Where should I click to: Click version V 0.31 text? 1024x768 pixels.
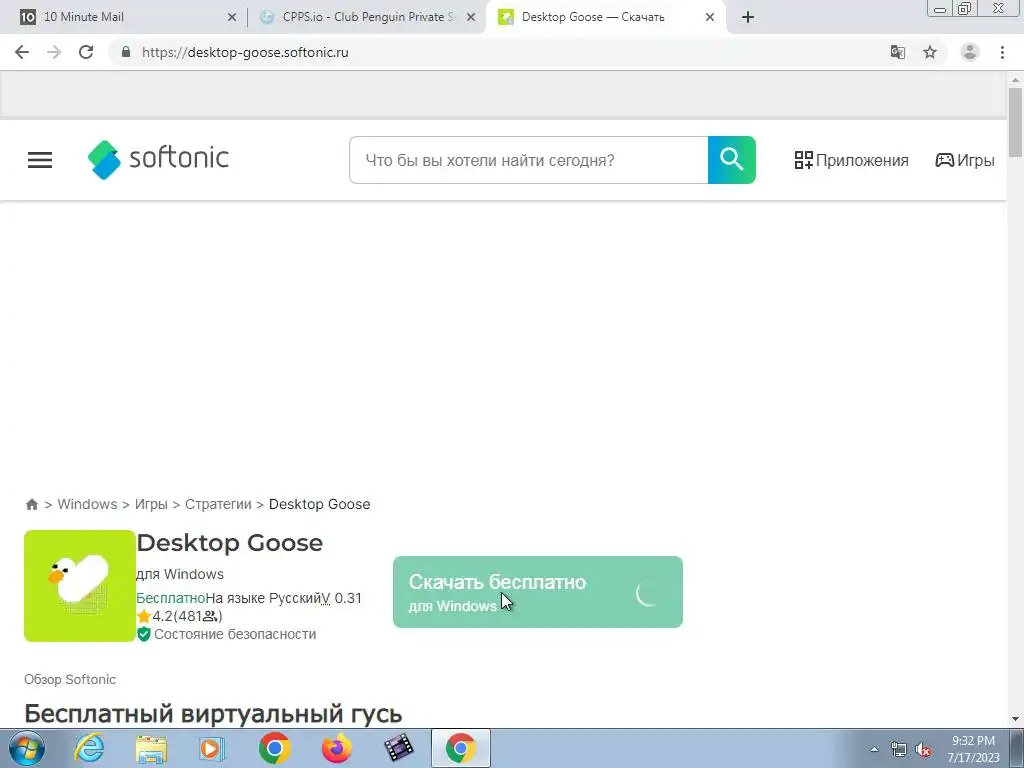pyautogui.click(x=342, y=598)
